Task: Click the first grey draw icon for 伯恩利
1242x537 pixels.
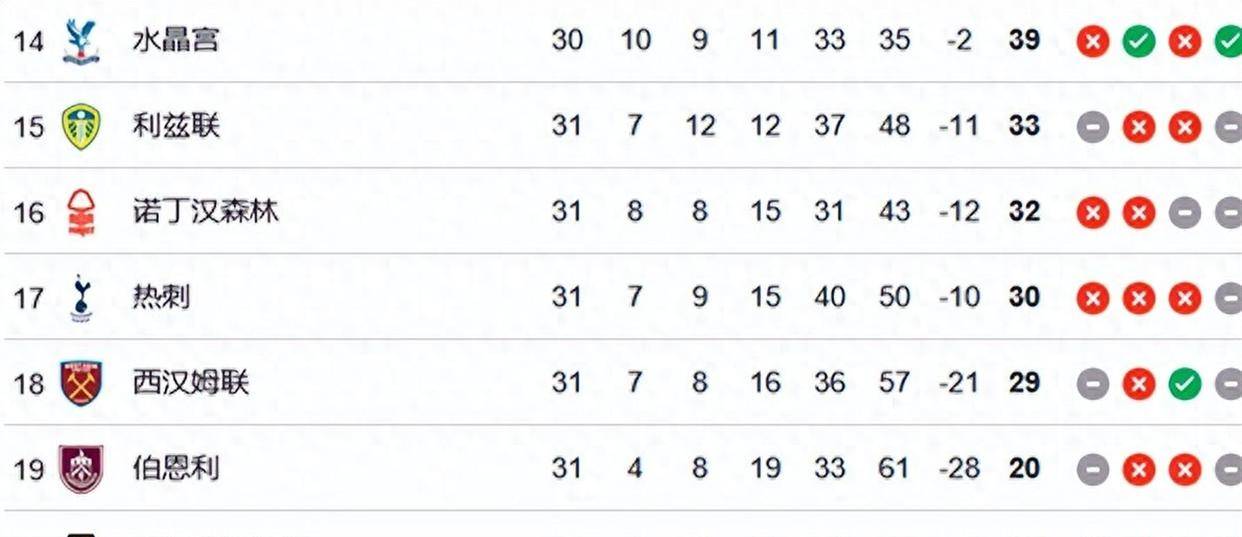Action: pos(1093,469)
